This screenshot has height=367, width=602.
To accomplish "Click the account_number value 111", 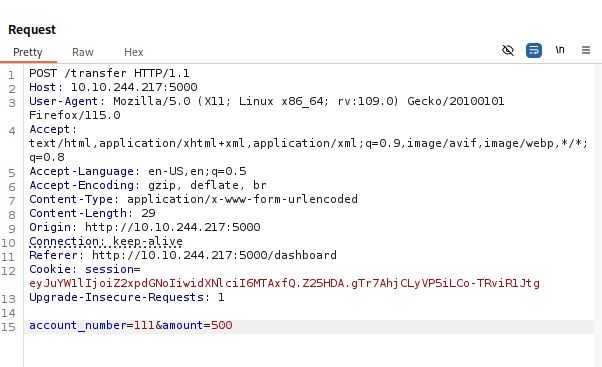I will click(x=144, y=325).
